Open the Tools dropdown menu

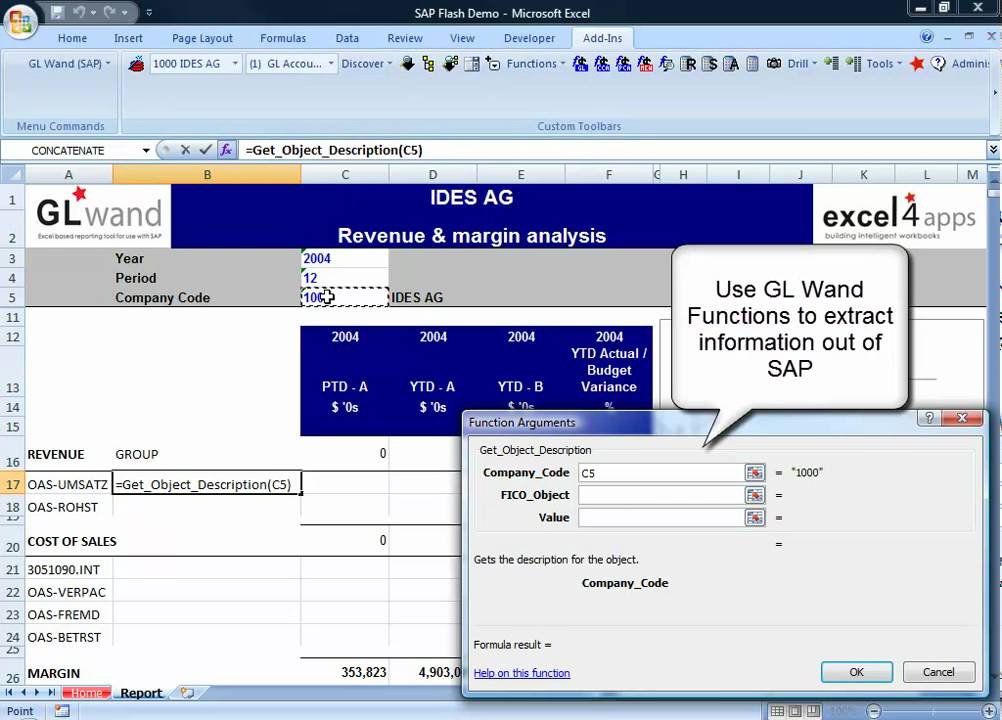pos(884,64)
